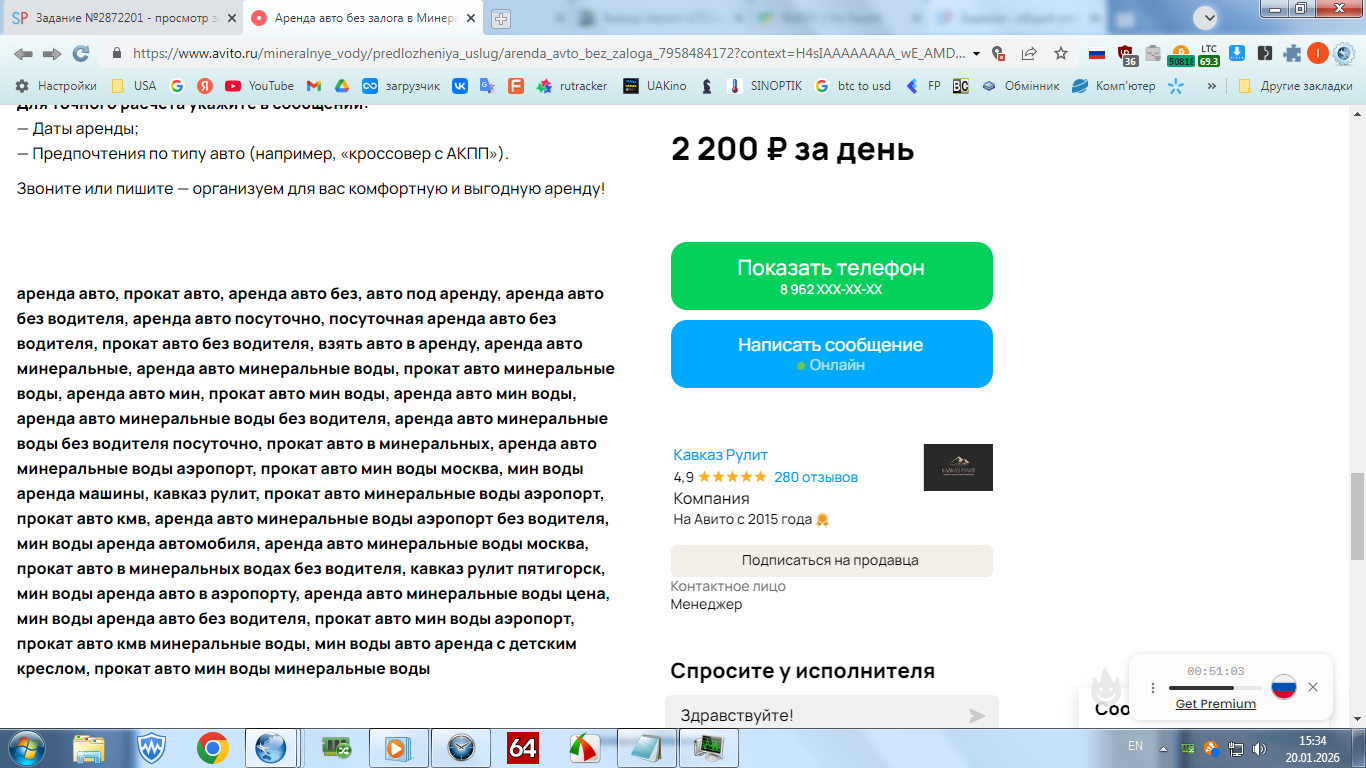
Task: Open the rutracker bookmark
Action: click(x=572, y=86)
